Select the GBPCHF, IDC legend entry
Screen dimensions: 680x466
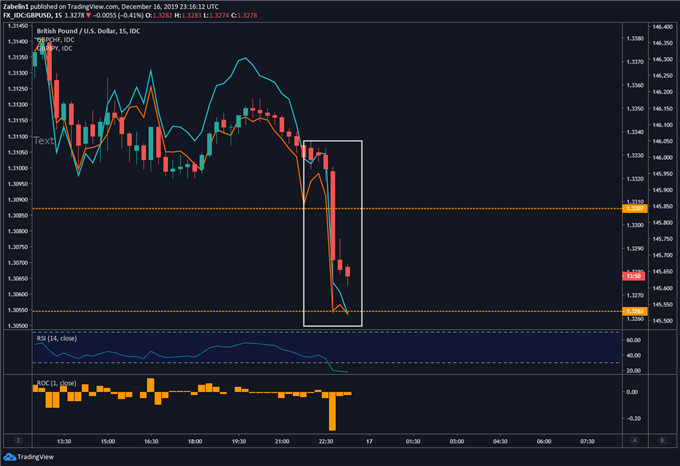pos(56,39)
